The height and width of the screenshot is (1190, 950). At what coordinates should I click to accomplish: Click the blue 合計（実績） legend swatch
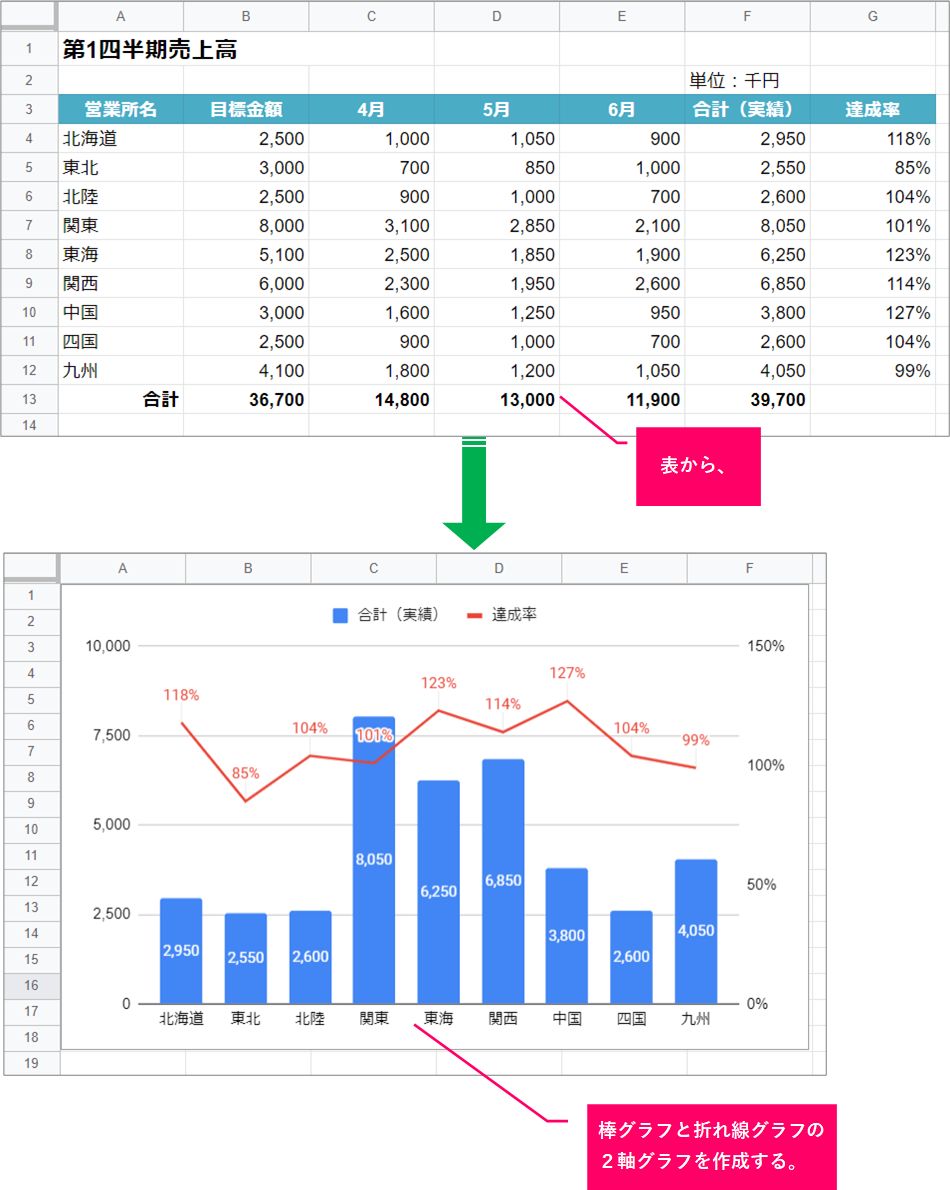click(340, 616)
